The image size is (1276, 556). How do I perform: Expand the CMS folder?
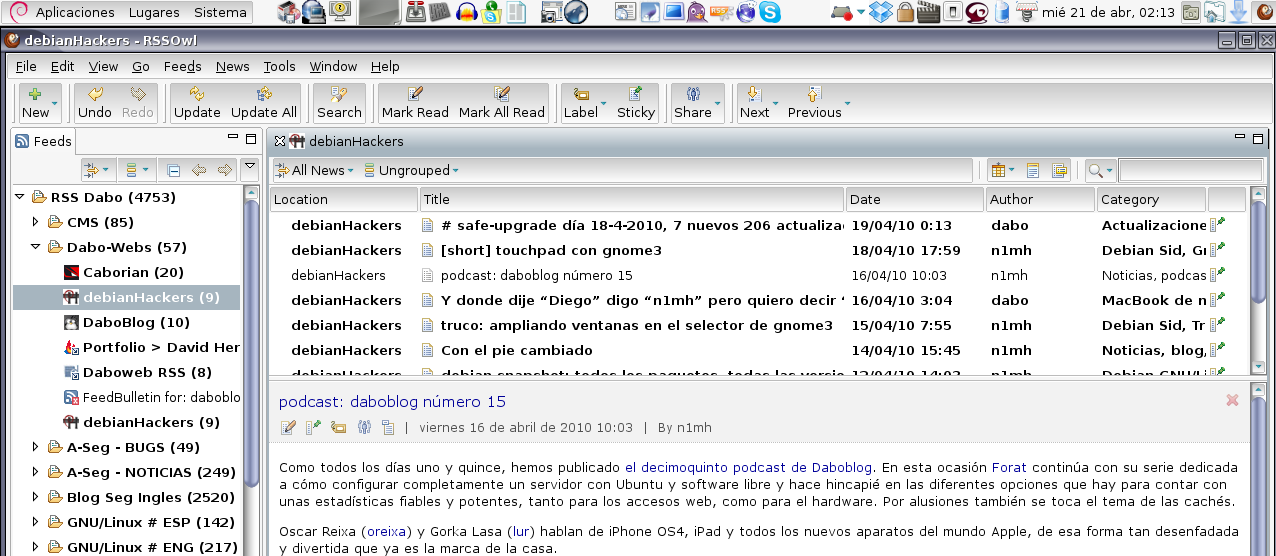36,222
